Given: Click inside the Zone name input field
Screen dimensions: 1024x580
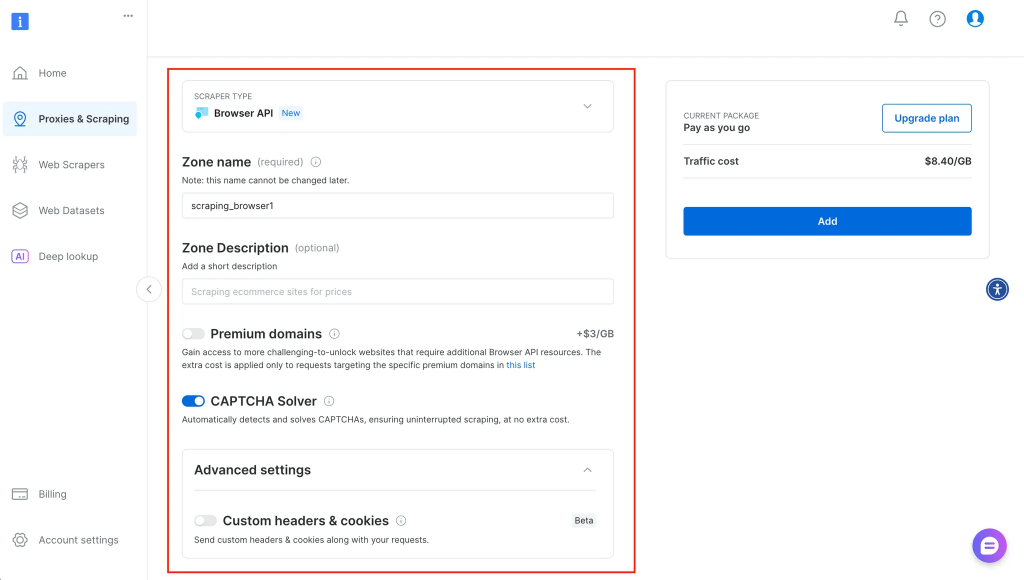Looking at the screenshot, I should click(x=397, y=205).
